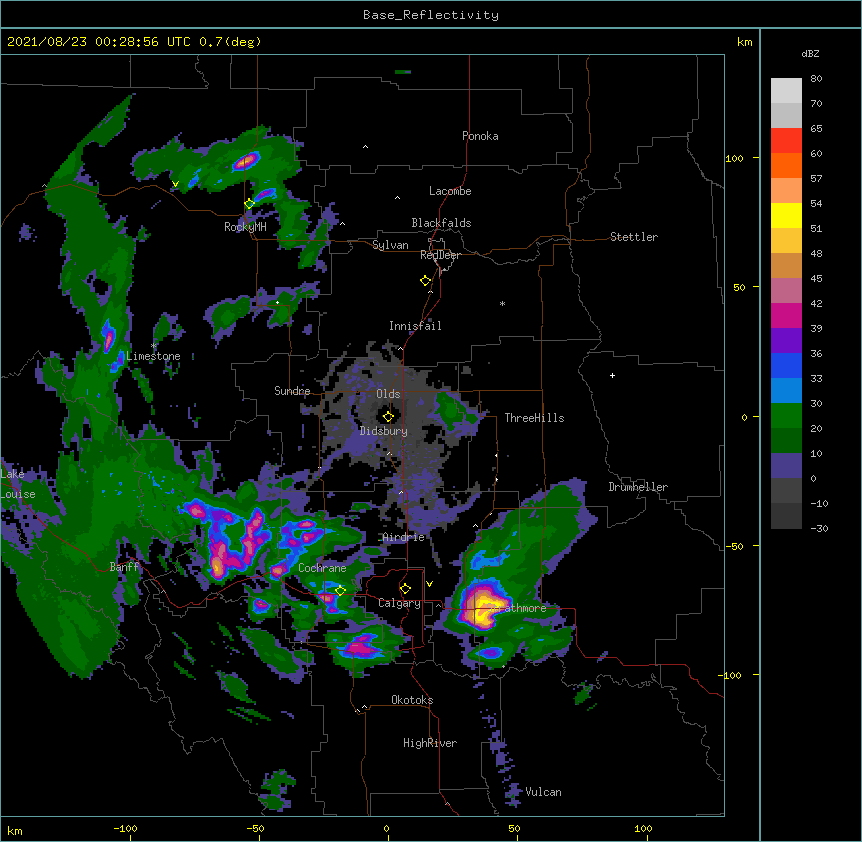Click the magenta storm cell south of Calgary
The image size is (862, 842).
[361, 646]
